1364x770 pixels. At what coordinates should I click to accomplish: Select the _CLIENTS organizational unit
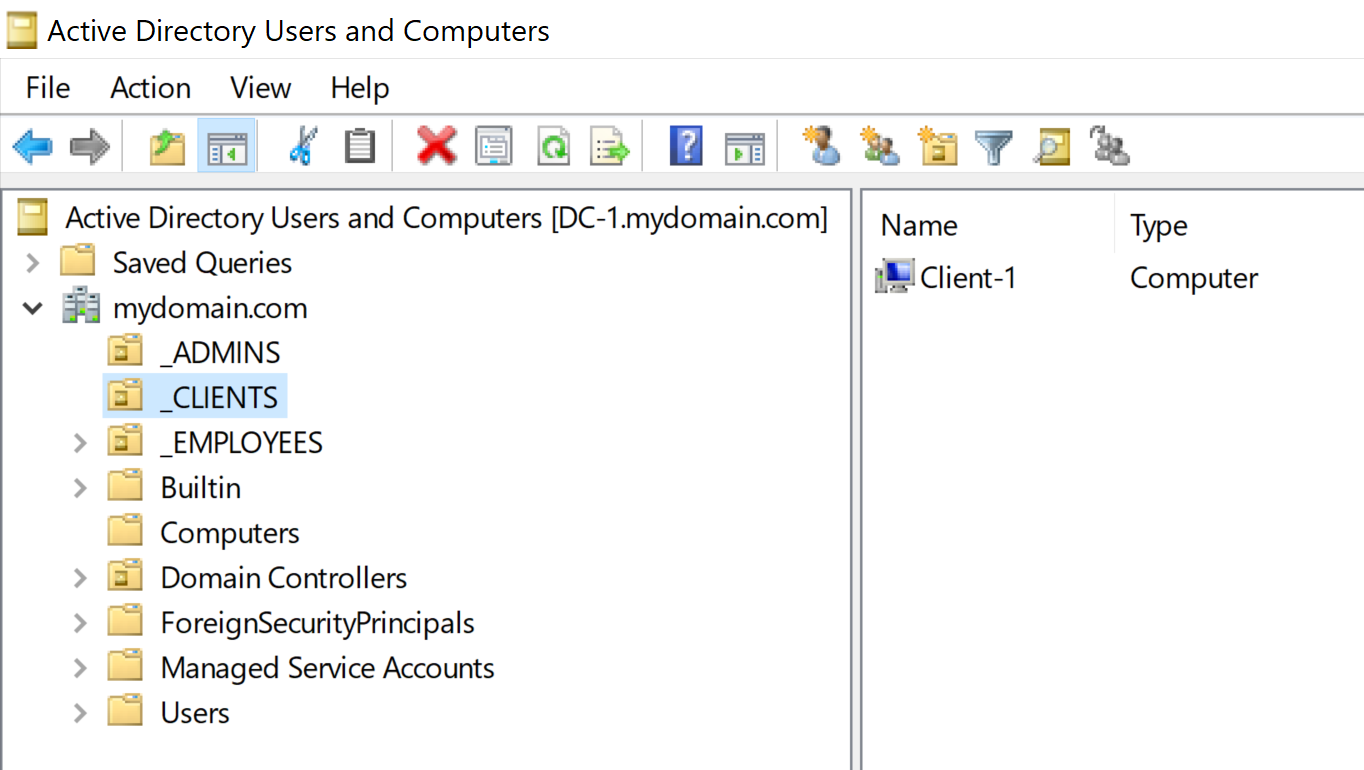219,398
